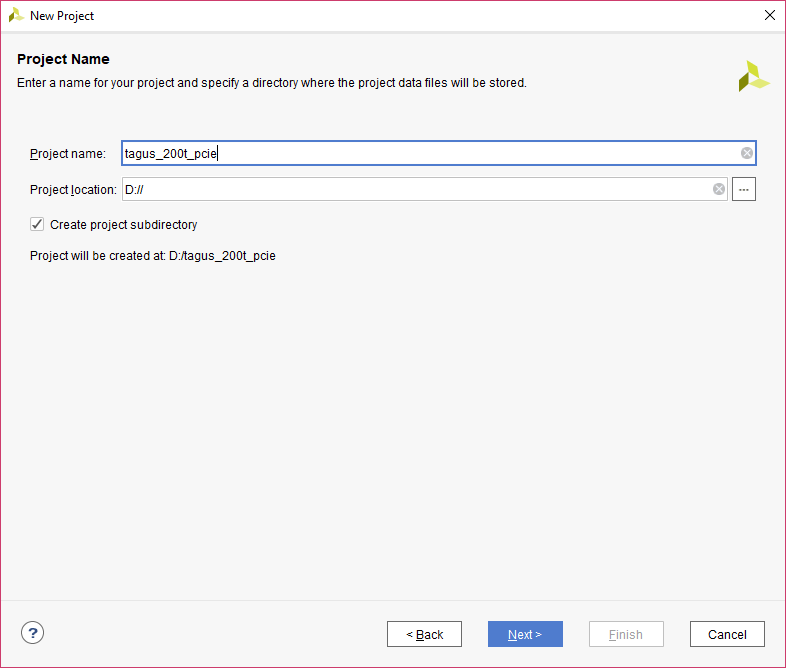
Task: Focus the Project location input field
Action: click(x=415, y=189)
